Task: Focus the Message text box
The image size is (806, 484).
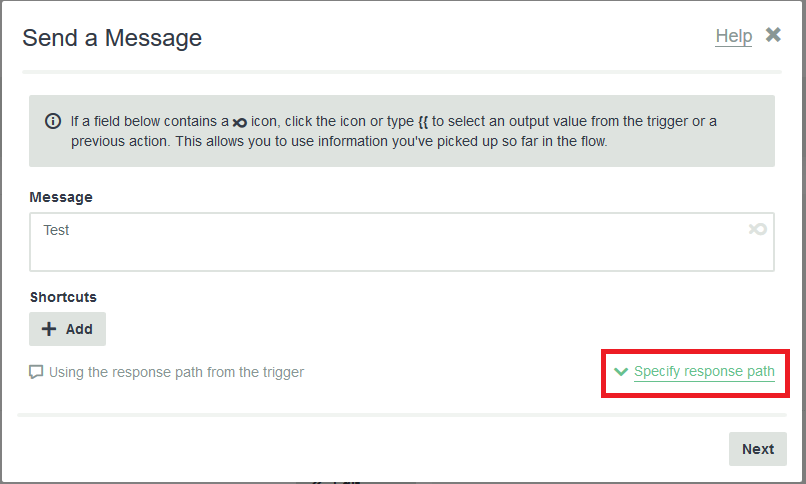Action: coord(401,242)
